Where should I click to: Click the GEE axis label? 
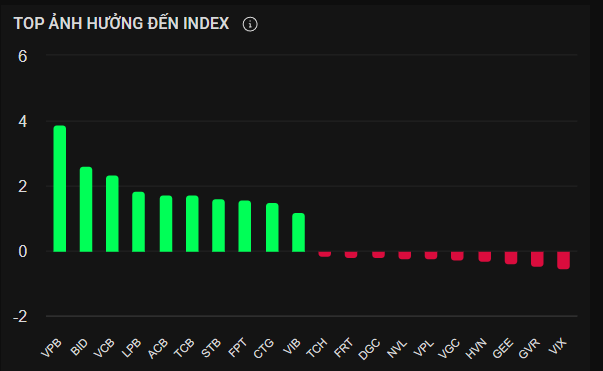click(x=503, y=348)
